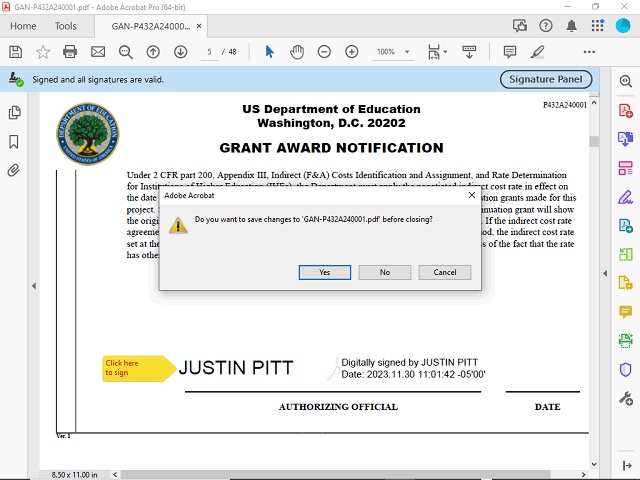Switch to the Home tab

pyautogui.click(x=23, y=26)
